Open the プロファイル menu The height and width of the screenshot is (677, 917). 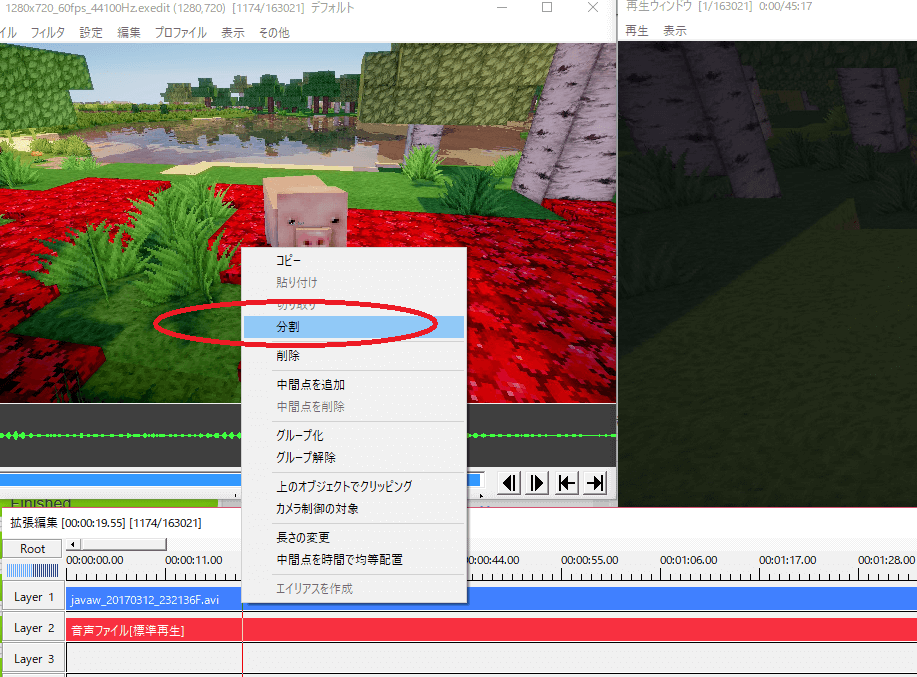click(181, 33)
